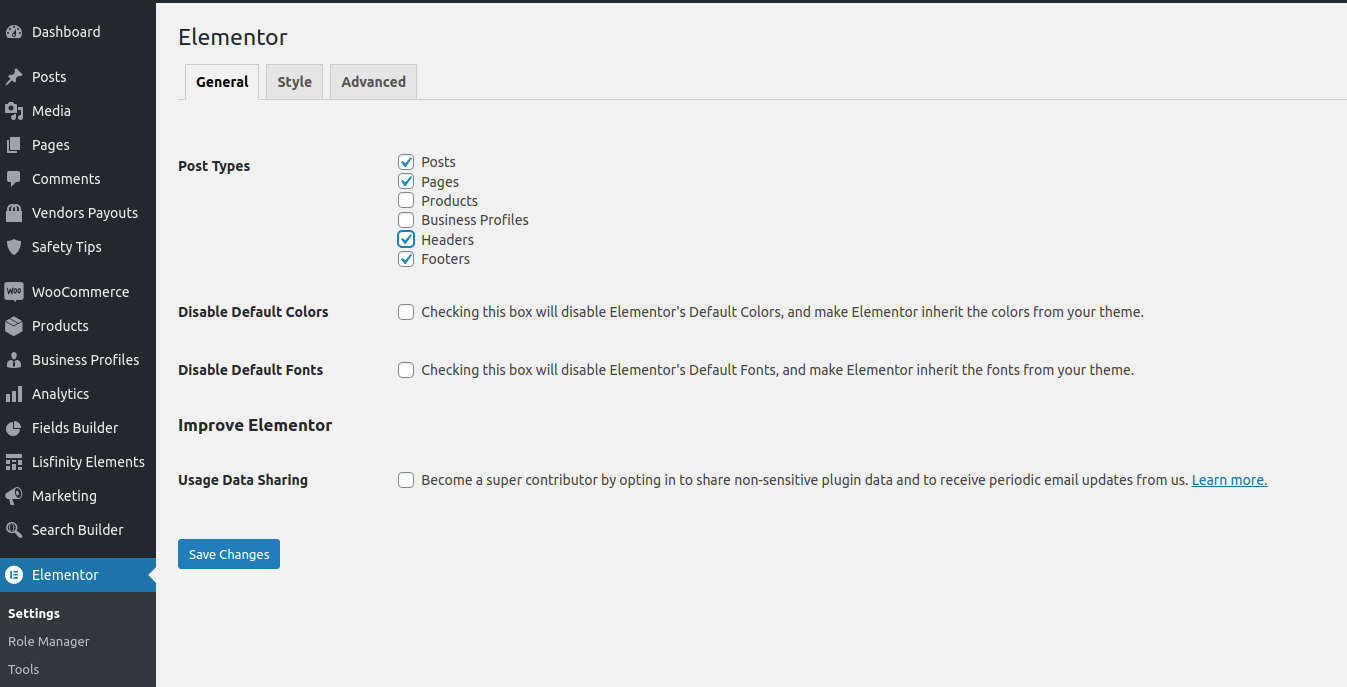Click the Posts label beside the checkbox
Viewport: 1347px width, 687px height.
[x=438, y=162]
